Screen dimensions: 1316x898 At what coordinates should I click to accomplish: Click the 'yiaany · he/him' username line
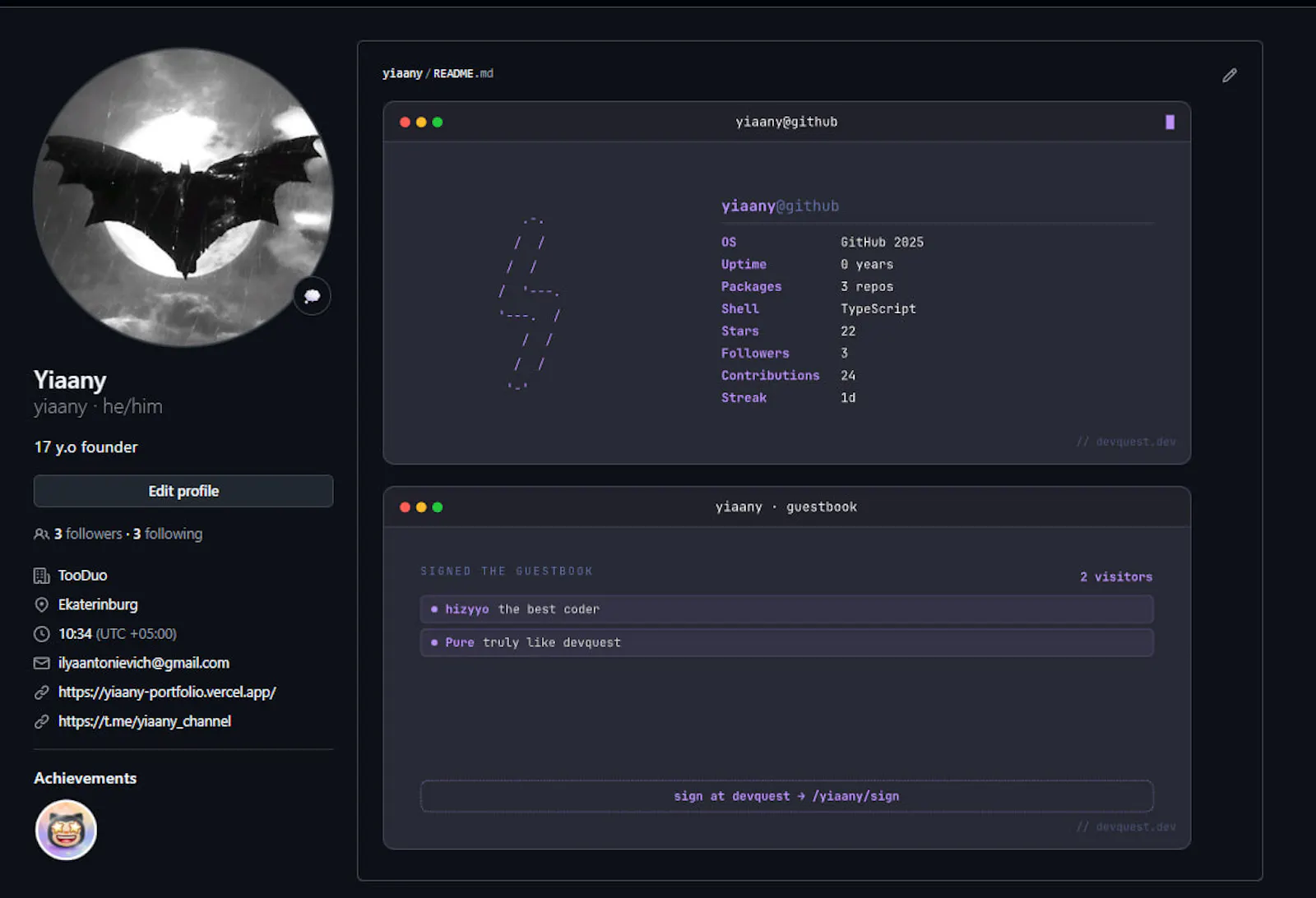[98, 406]
